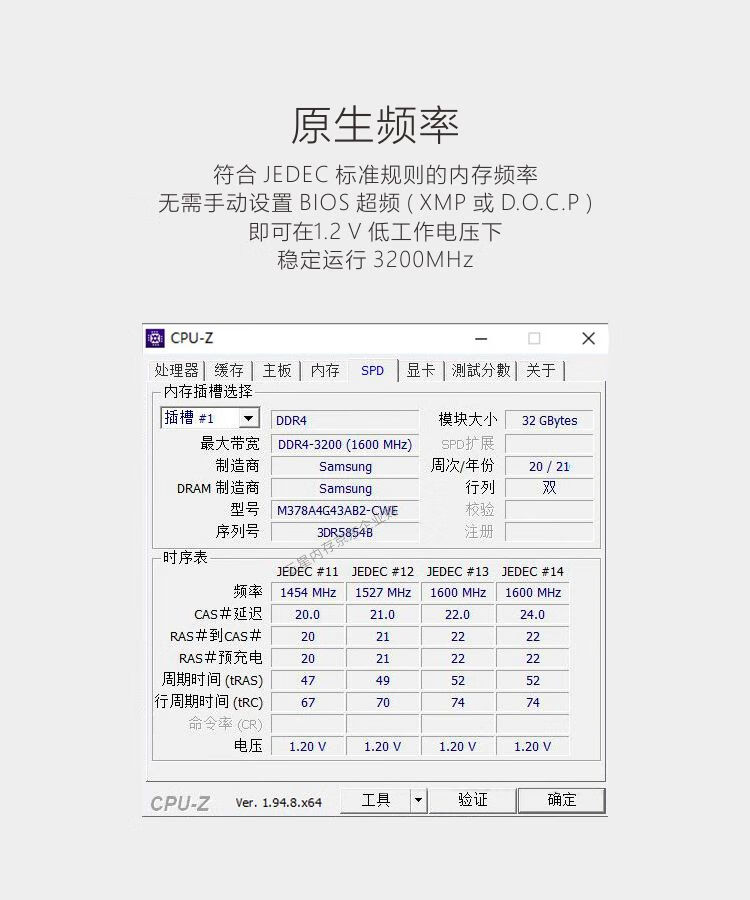The width and height of the screenshot is (750, 900).
Task: Click the 行周期时间 (tRC) label
Action: pyautogui.click(x=208, y=701)
